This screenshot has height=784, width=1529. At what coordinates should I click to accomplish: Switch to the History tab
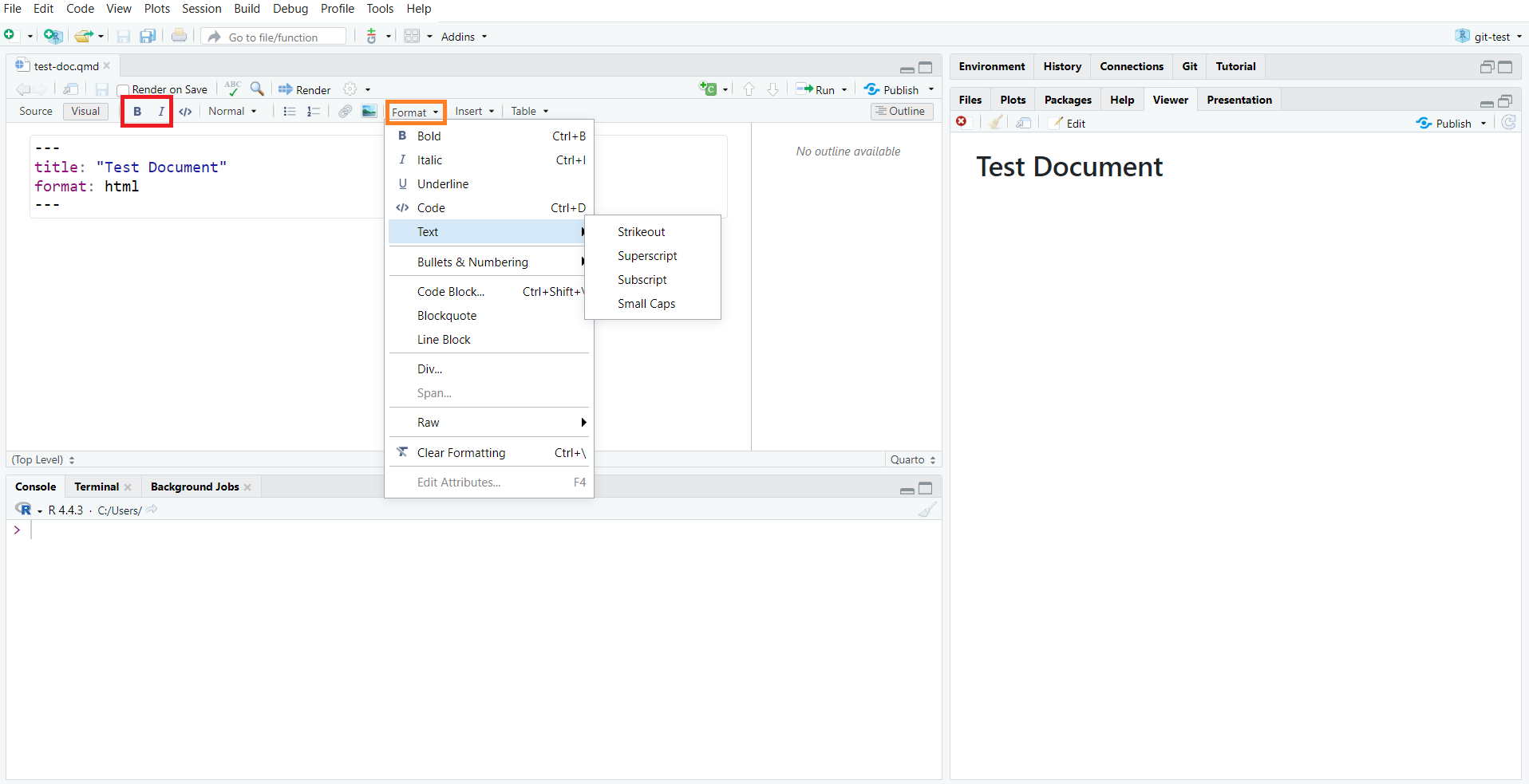point(1062,66)
